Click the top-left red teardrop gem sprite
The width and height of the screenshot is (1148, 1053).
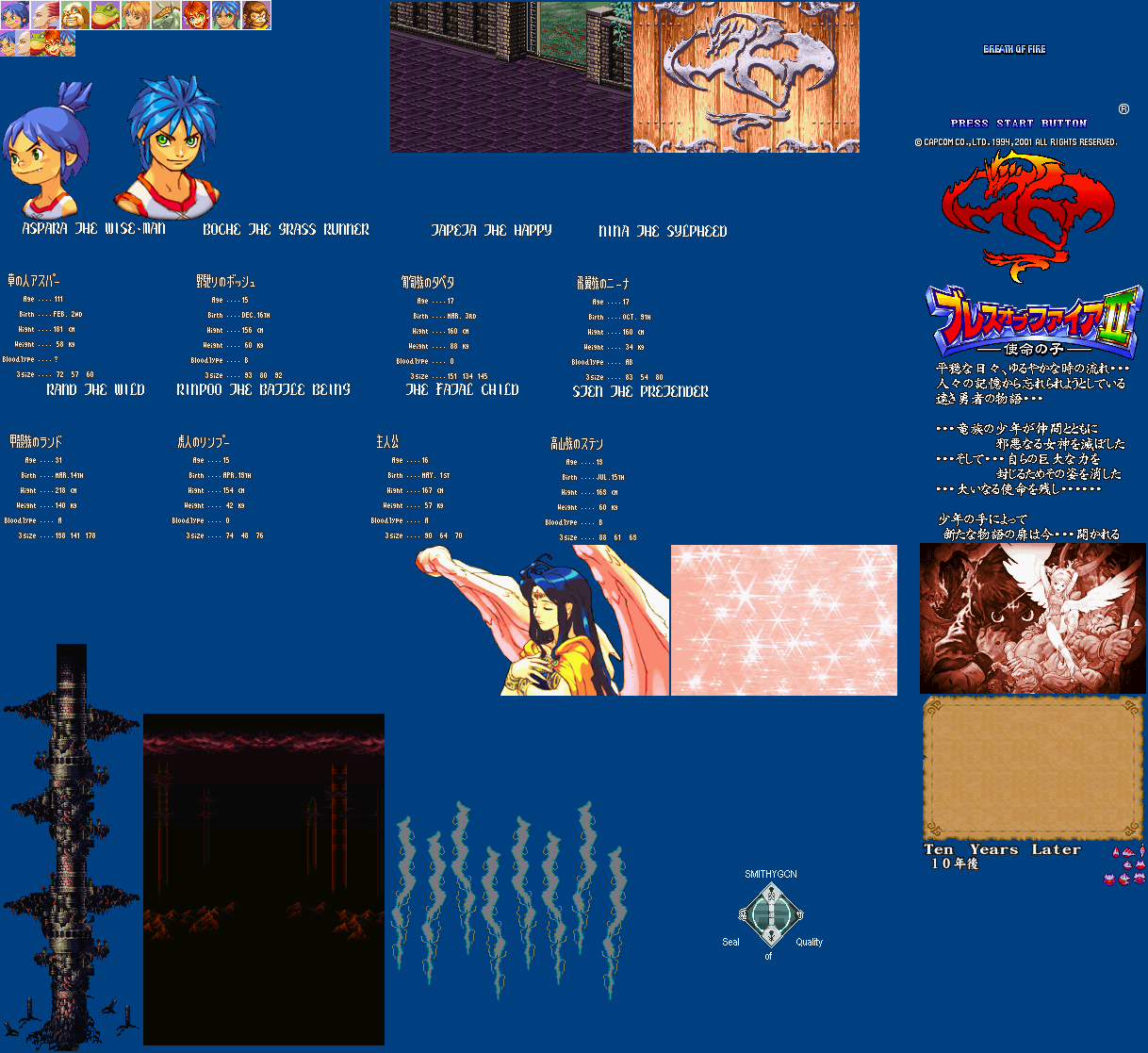(x=1117, y=851)
